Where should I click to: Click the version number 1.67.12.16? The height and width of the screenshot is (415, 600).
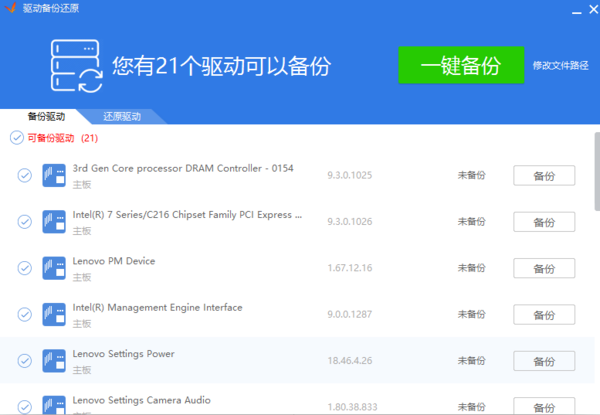(350, 268)
